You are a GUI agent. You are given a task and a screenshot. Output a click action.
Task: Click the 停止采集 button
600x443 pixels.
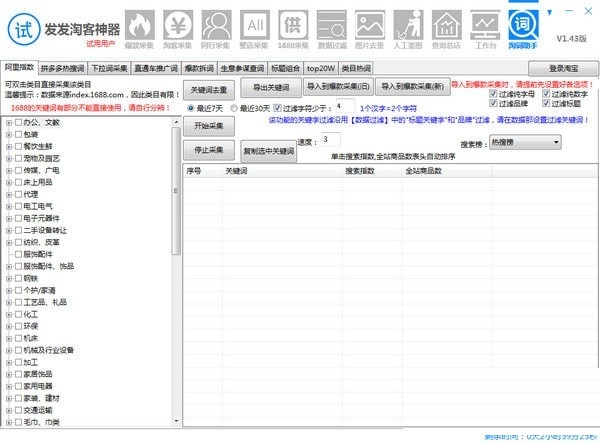click(209, 150)
